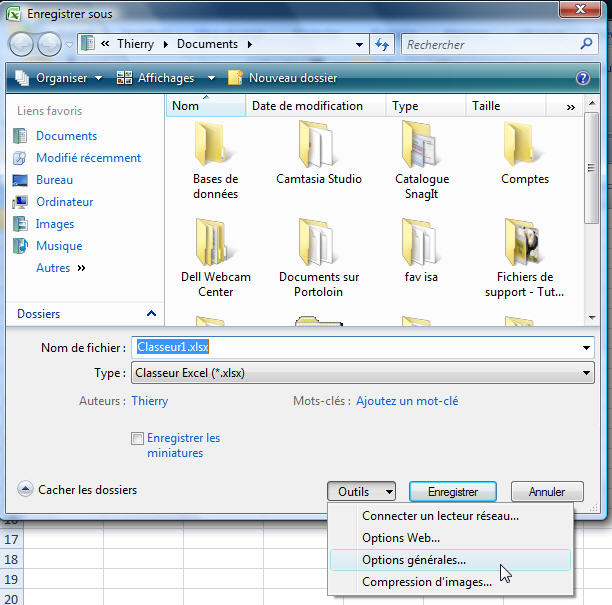
Task: Choose Options Web menu entry
Action: click(450, 538)
